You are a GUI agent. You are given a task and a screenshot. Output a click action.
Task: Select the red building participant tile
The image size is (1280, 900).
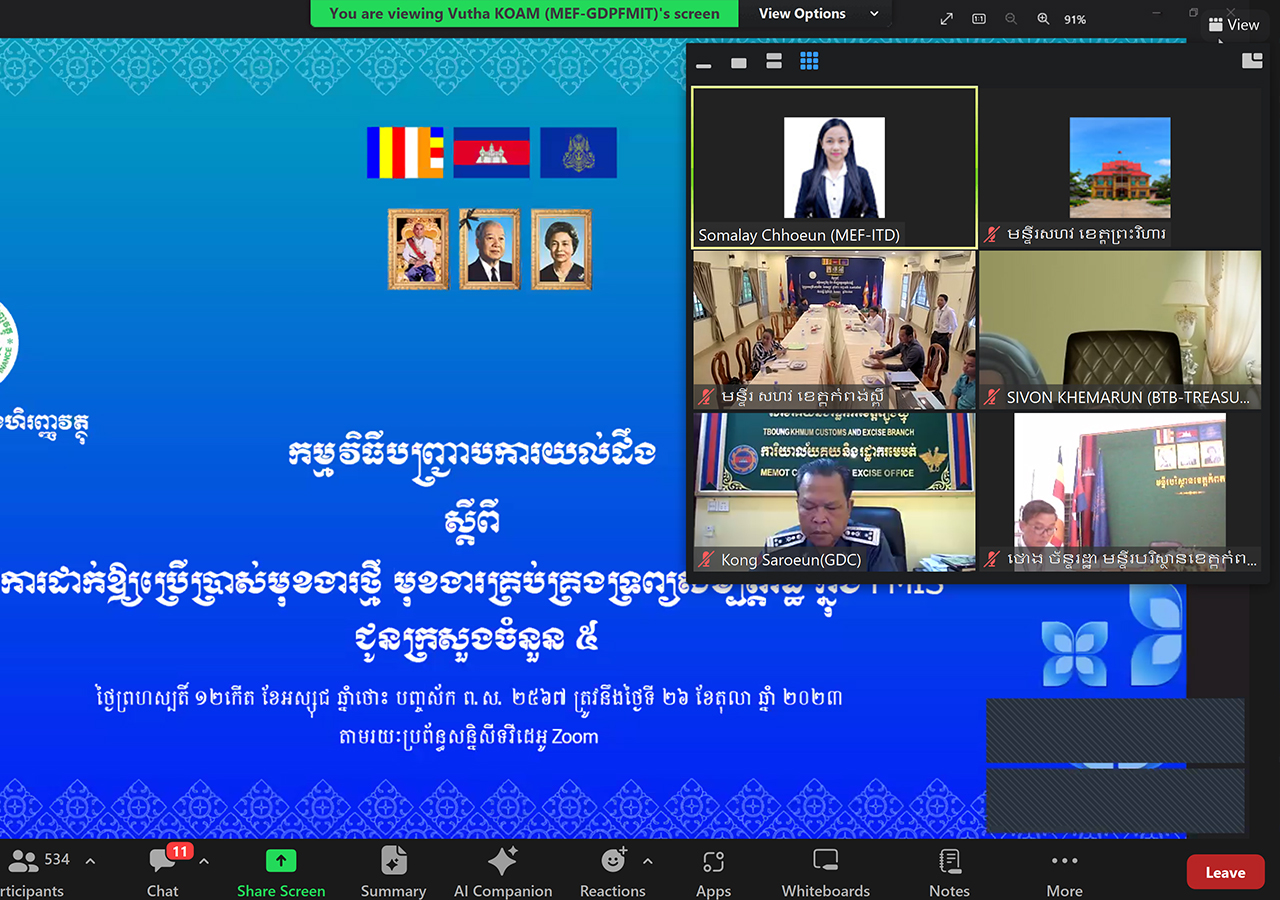(x=1120, y=167)
